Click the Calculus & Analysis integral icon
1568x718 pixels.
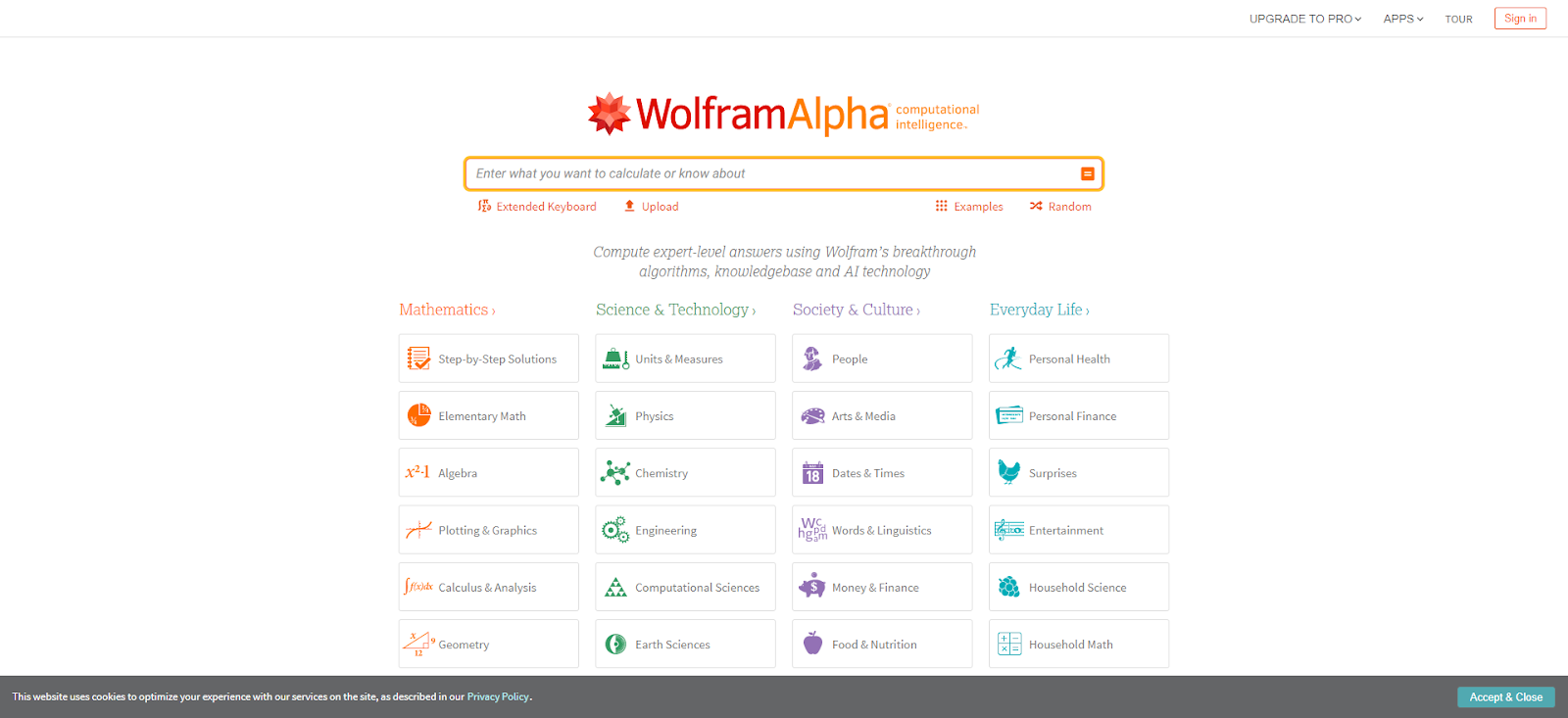pos(418,587)
